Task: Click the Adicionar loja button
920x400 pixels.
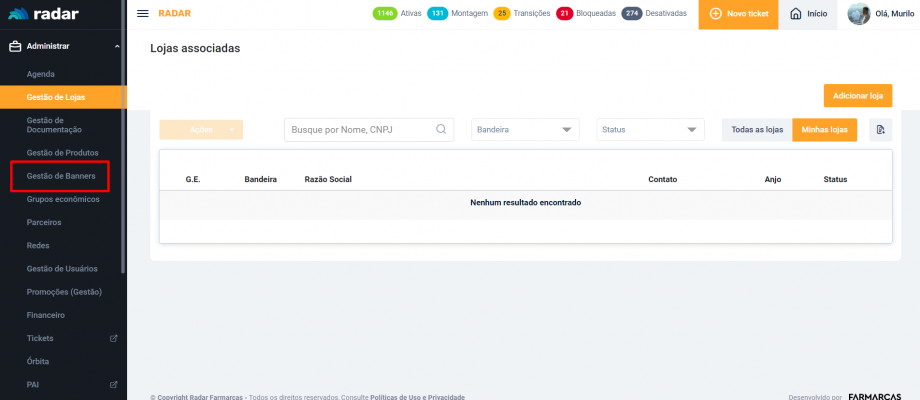Action: [857, 96]
